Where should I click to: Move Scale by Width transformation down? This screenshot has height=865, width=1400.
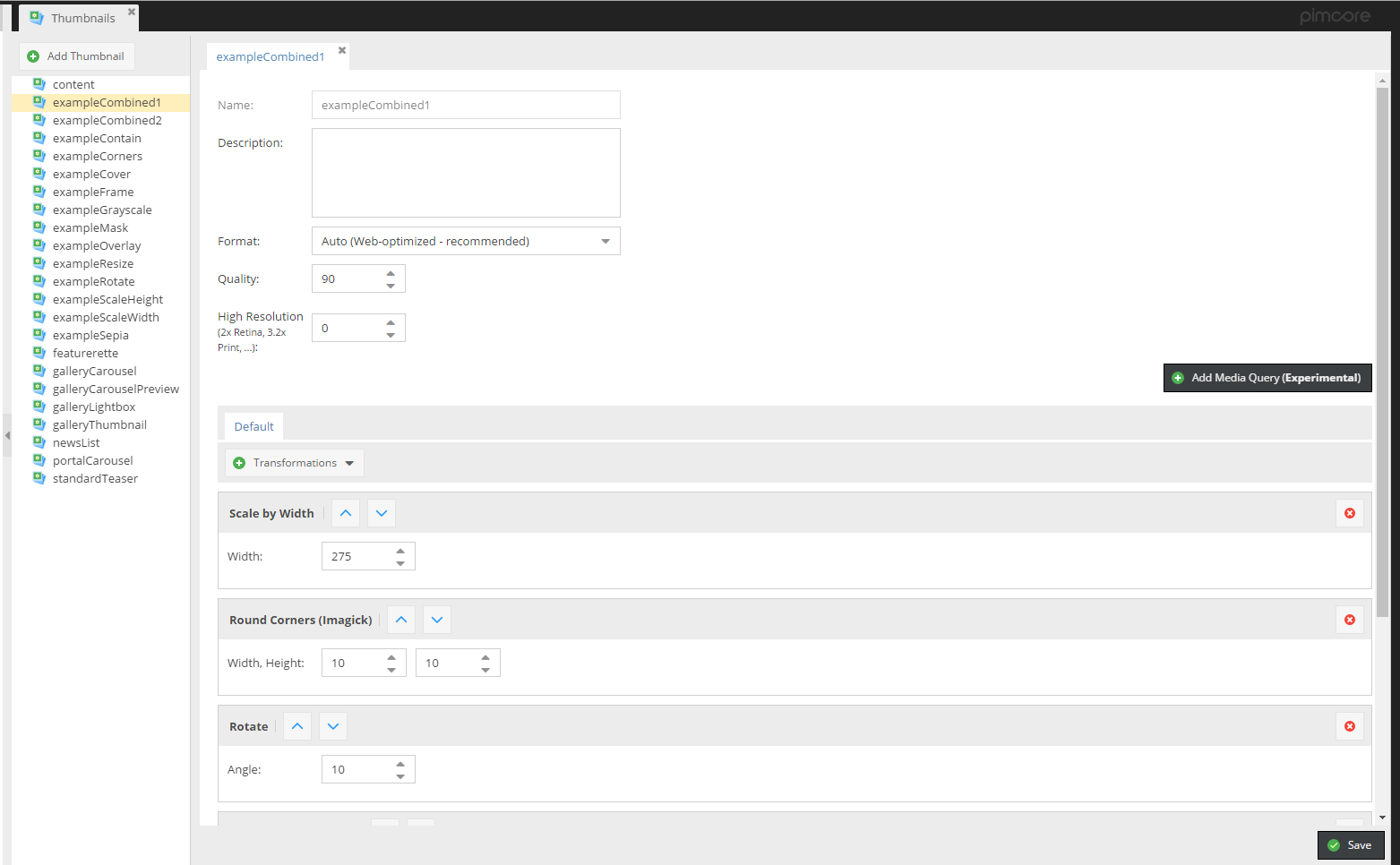click(382, 513)
